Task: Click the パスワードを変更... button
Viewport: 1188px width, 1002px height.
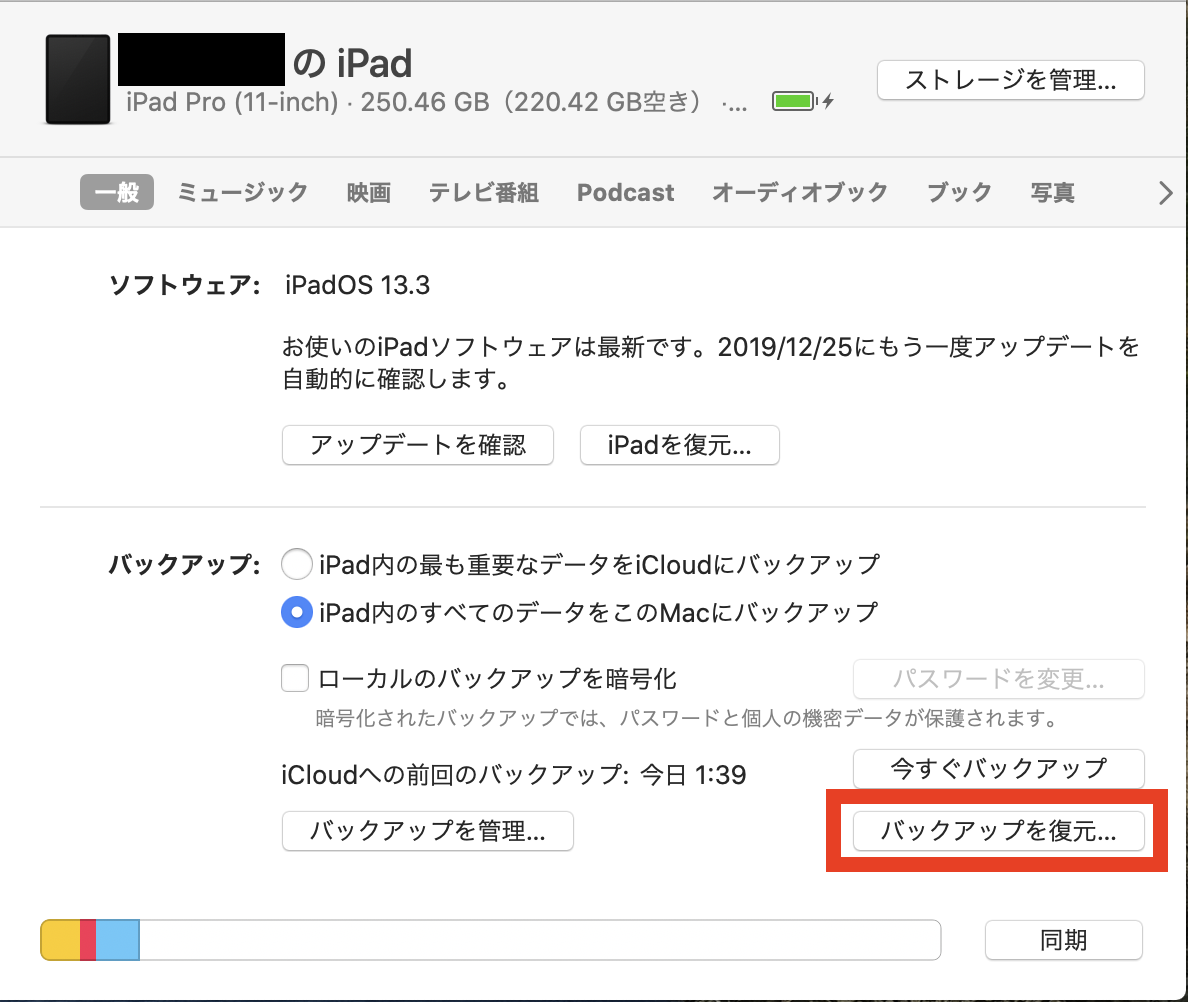Action: (999, 679)
